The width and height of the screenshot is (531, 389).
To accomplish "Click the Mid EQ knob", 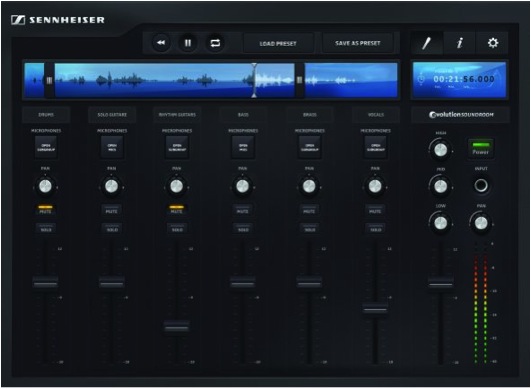I will [x=441, y=186].
